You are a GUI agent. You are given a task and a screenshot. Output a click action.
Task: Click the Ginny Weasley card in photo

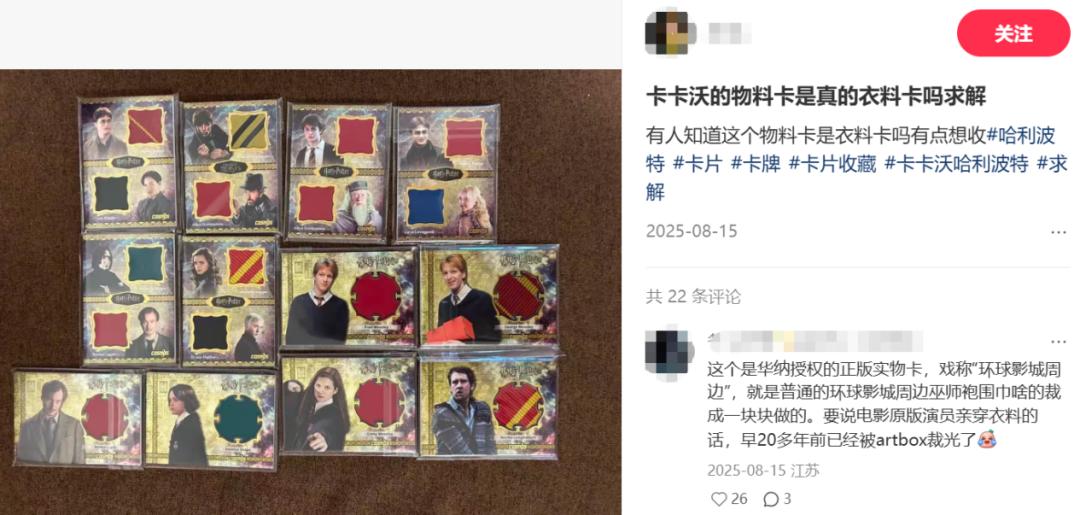point(349,405)
